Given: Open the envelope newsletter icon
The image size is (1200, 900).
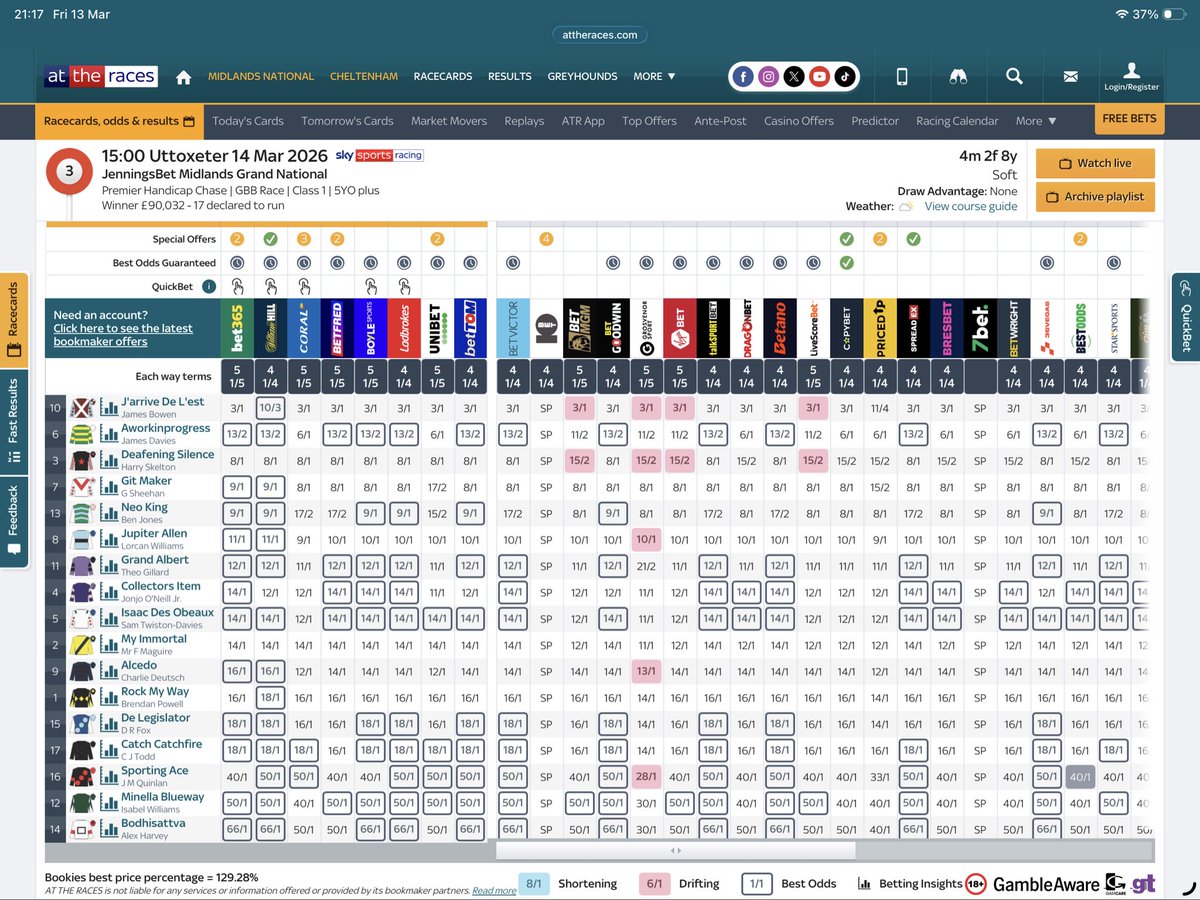Looking at the screenshot, I should (x=1070, y=77).
